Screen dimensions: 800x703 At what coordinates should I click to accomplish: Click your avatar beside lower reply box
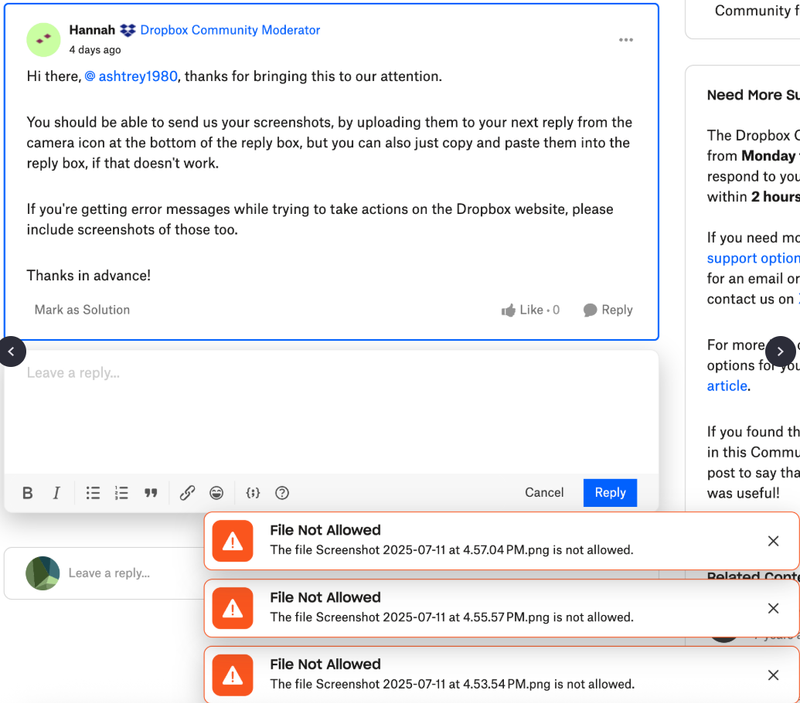(43, 573)
